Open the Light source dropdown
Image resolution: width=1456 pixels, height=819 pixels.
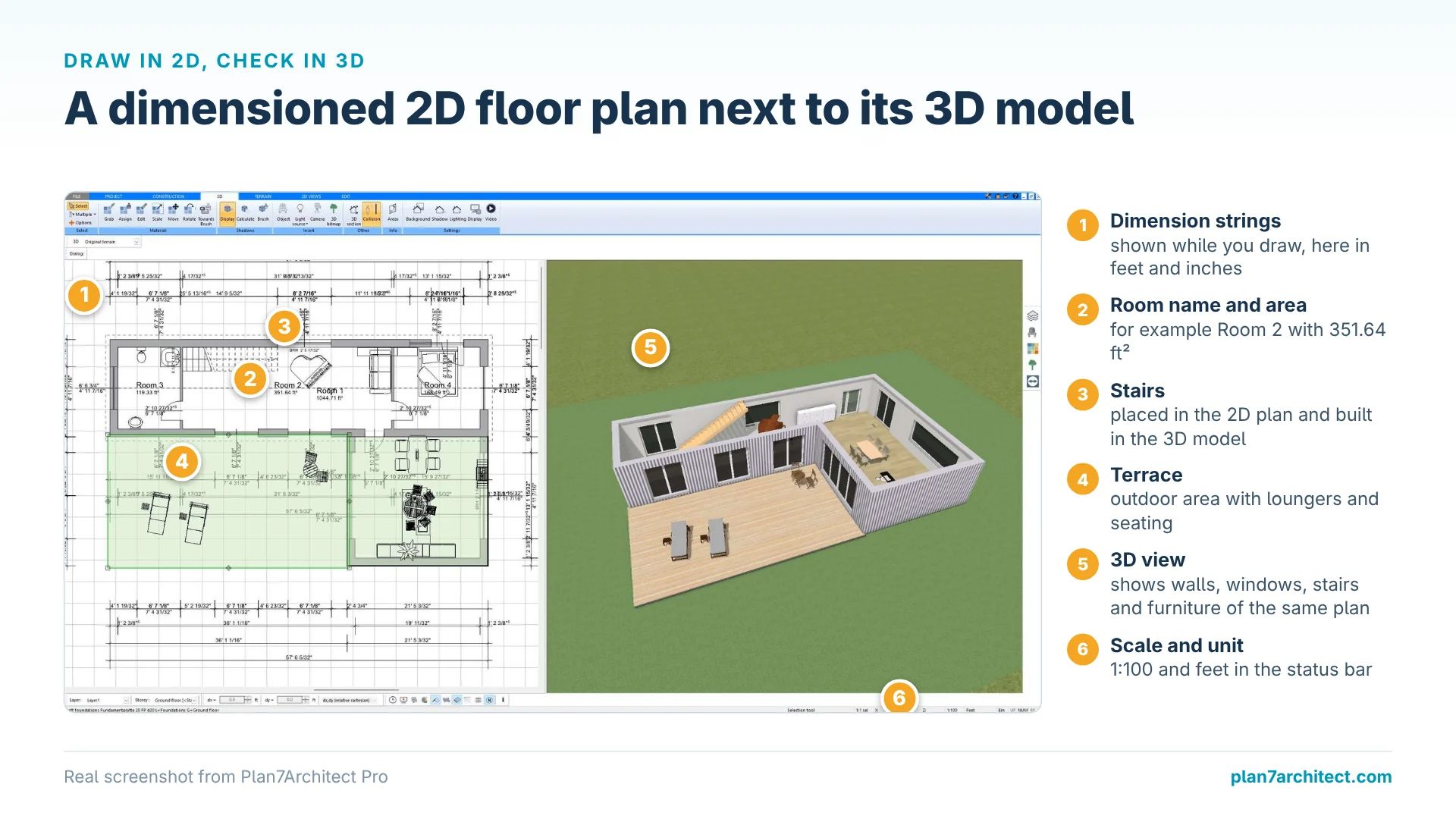[300, 214]
